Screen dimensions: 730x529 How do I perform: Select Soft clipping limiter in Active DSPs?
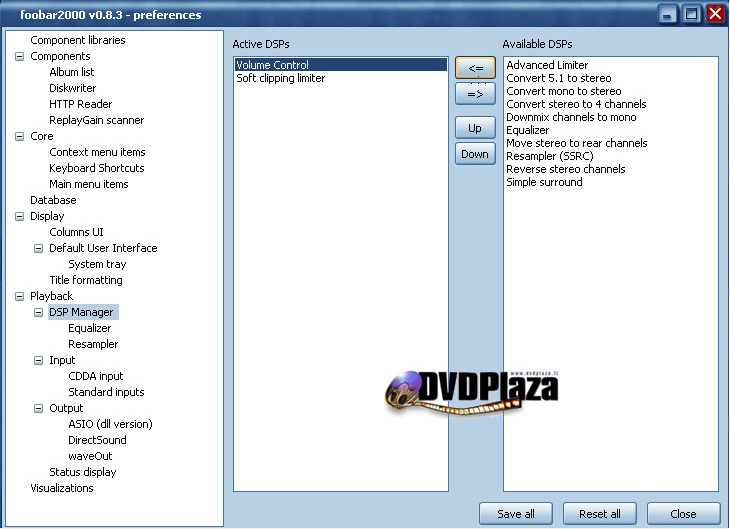(280, 78)
